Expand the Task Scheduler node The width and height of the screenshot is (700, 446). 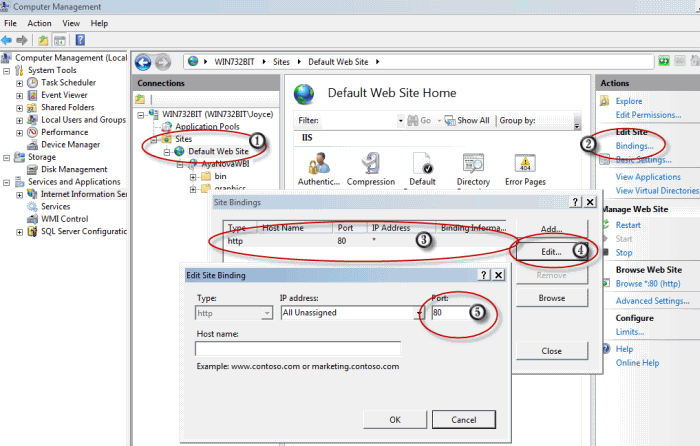(20, 83)
